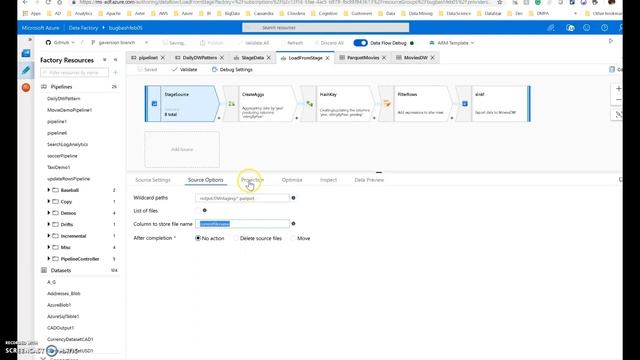
Task: Open the MovieDemoPipeline1 pipeline
Action: tap(69, 110)
